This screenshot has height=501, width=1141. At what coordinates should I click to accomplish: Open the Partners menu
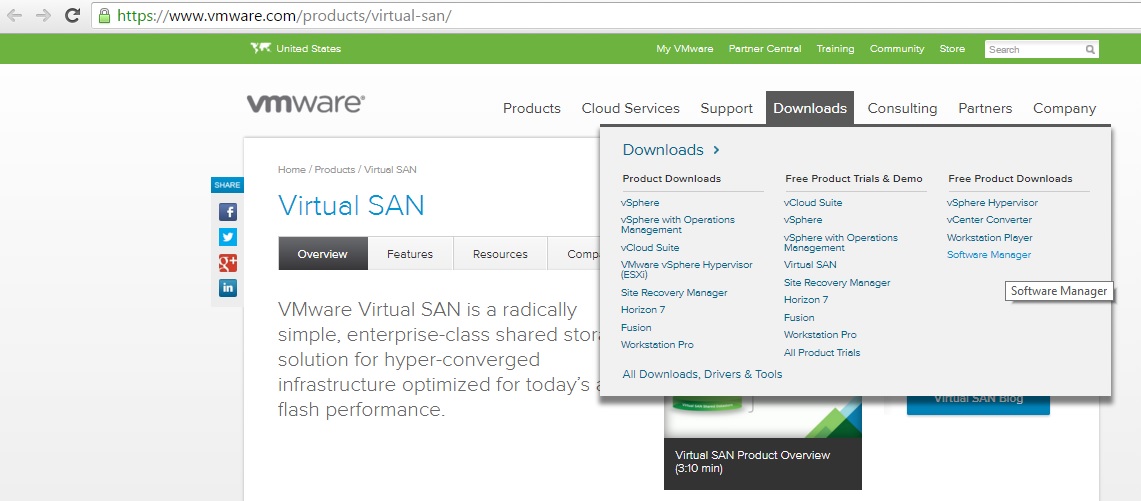click(985, 109)
